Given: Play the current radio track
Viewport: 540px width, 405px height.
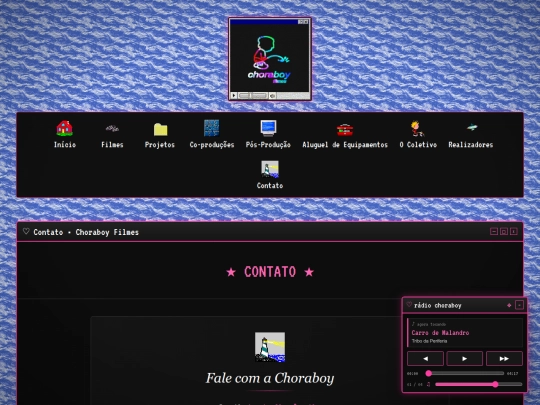Looking at the screenshot, I should point(465,359).
